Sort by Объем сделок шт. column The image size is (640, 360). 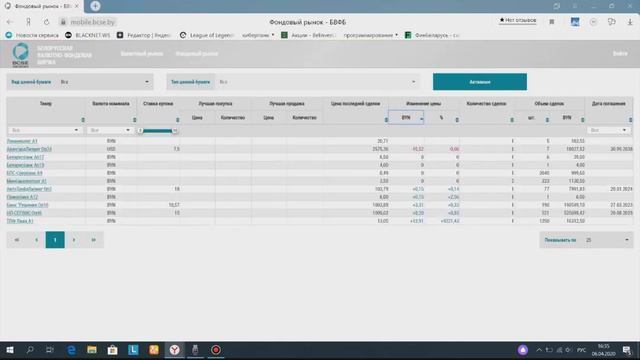547,120
